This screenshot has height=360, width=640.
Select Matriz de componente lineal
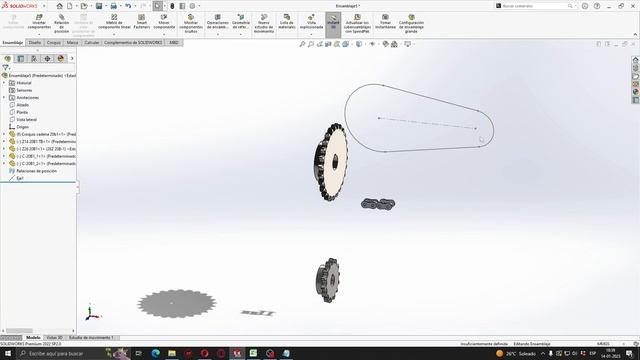click(x=114, y=23)
